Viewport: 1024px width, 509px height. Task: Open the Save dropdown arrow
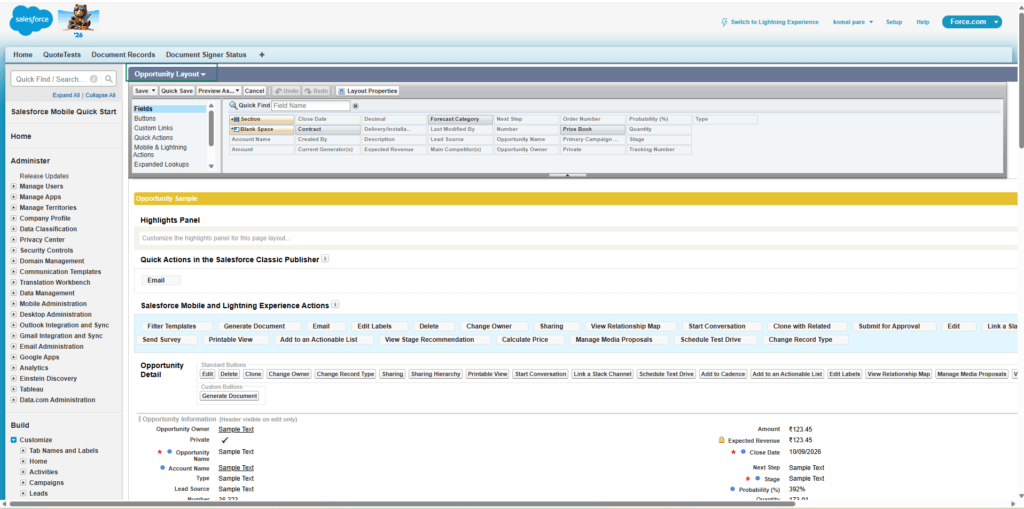click(154, 91)
